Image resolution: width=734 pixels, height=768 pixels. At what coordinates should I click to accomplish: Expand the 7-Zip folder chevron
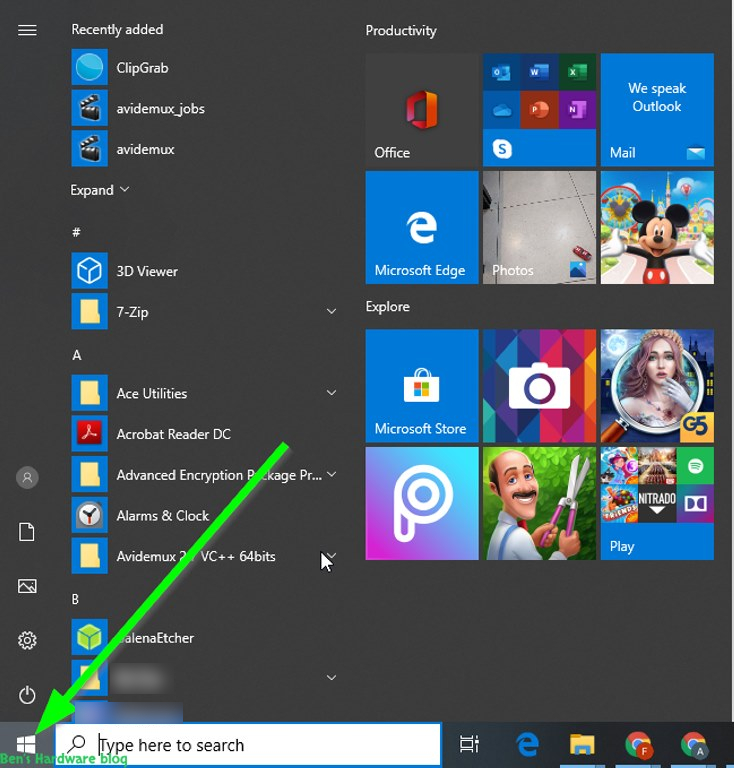[x=331, y=312]
